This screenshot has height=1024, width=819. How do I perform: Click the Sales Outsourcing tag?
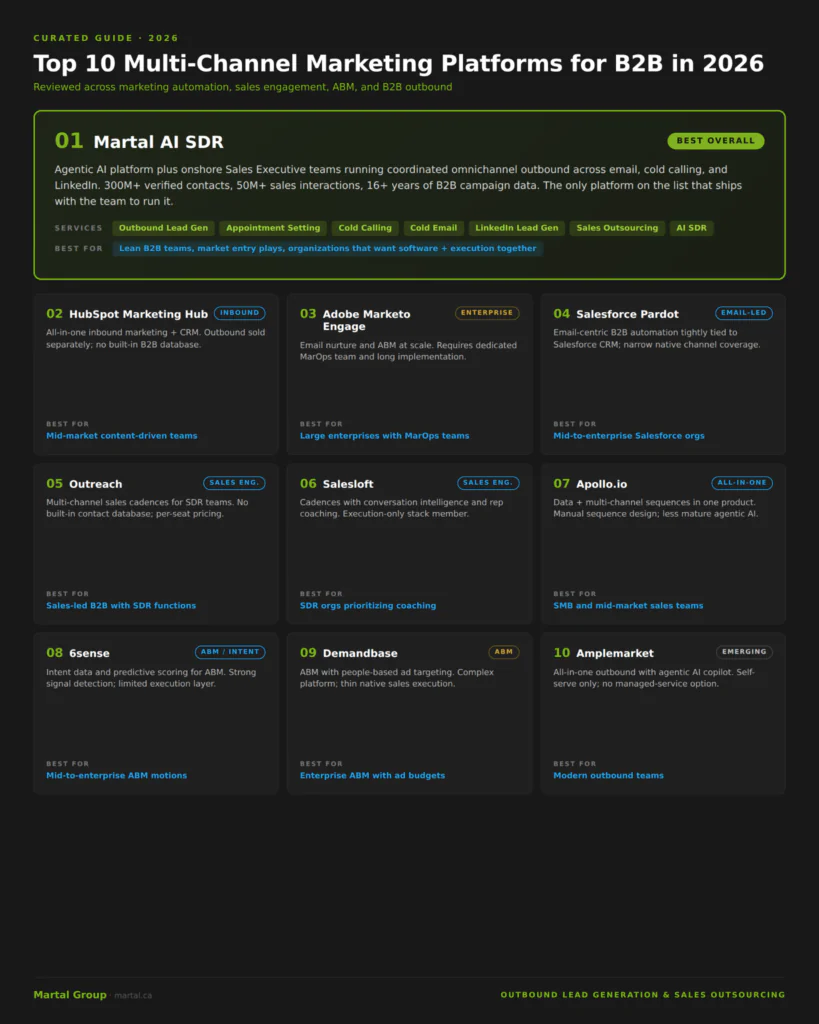pyautogui.click(x=617, y=228)
